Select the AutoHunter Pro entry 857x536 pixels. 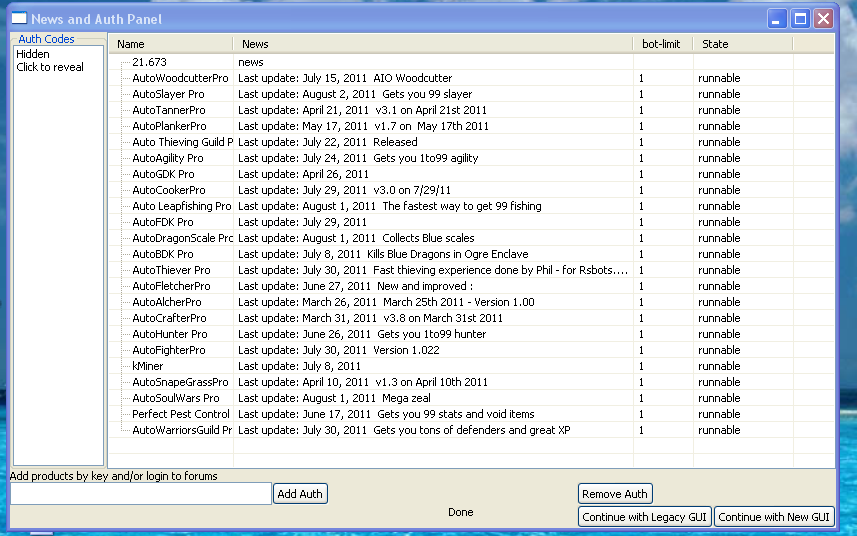(x=170, y=334)
